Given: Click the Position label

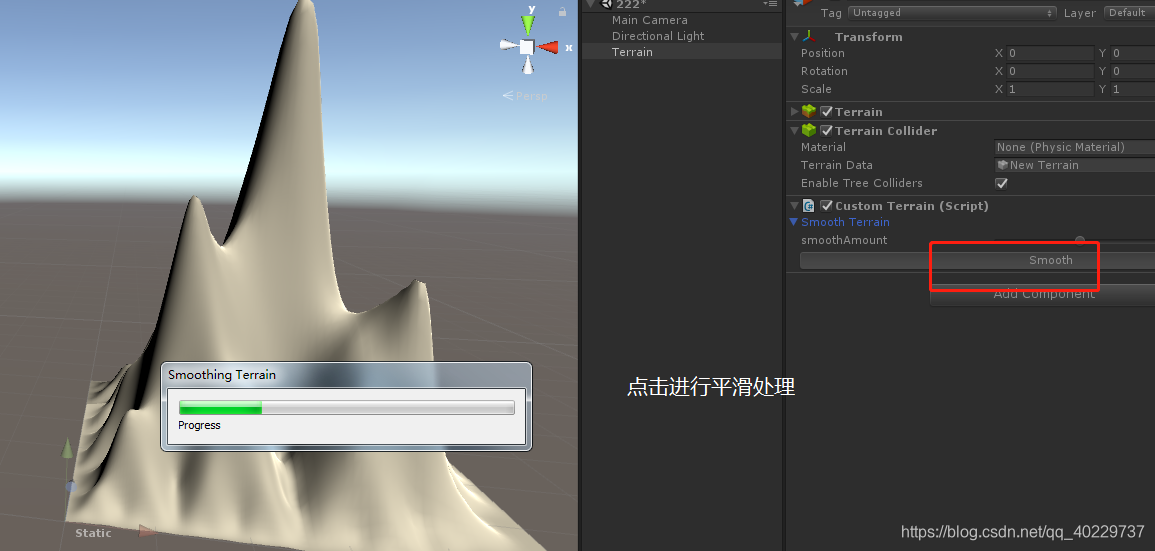Looking at the screenshot, I should click(823, 53).
